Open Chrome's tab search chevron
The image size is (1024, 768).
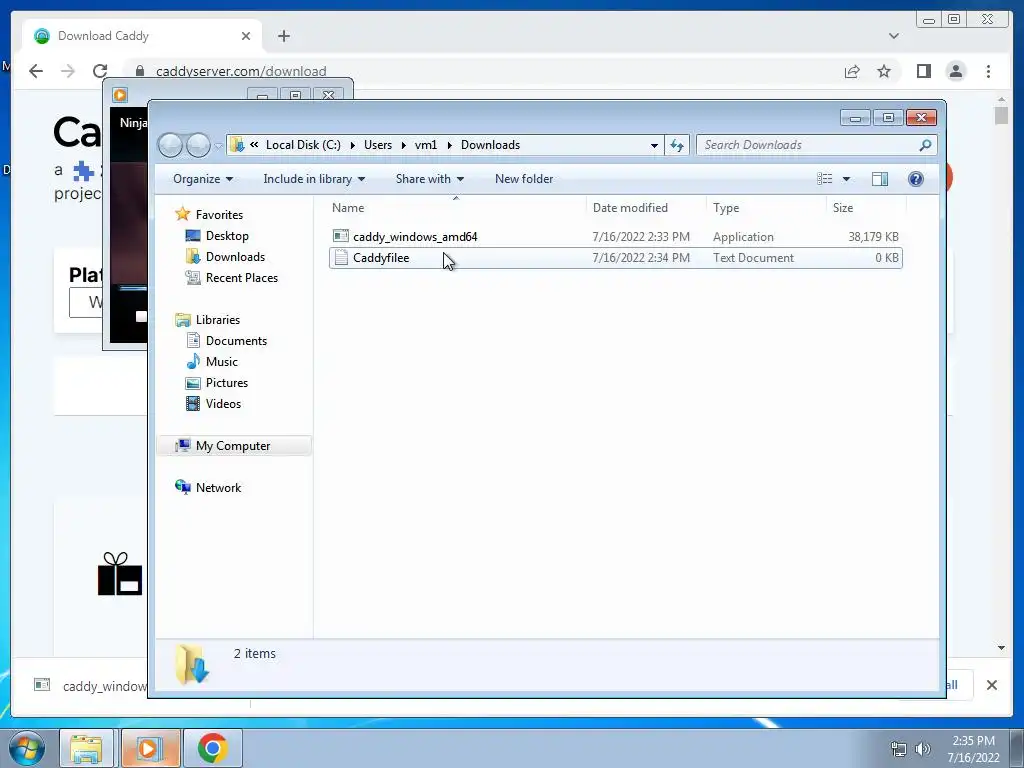tap(893, 36)
